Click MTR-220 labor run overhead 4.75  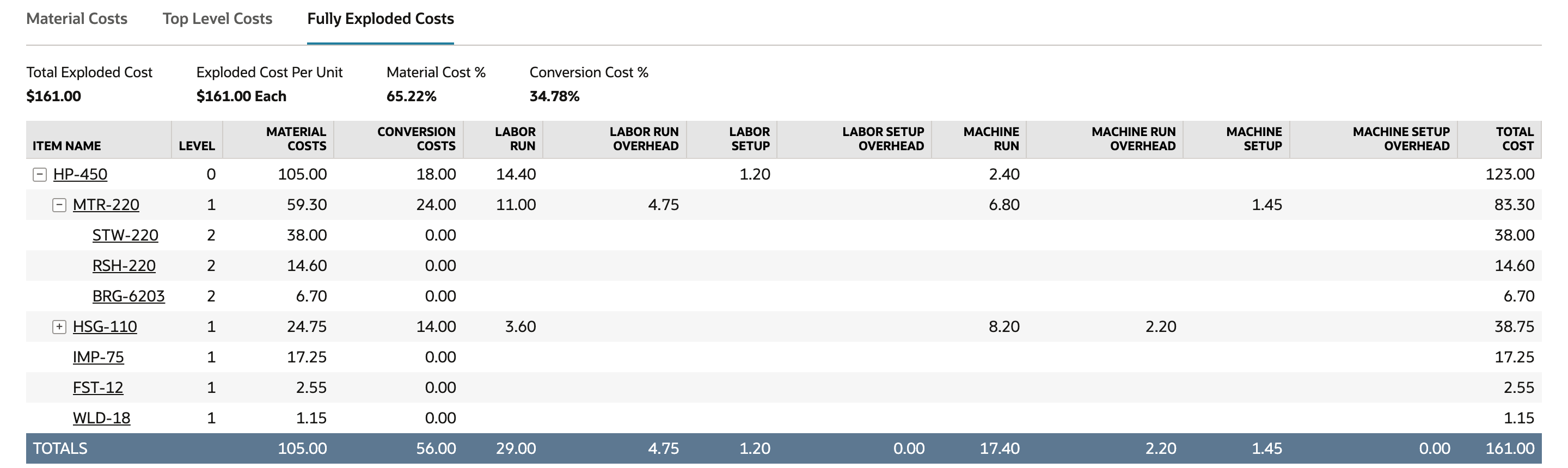[x=664, y=205]
